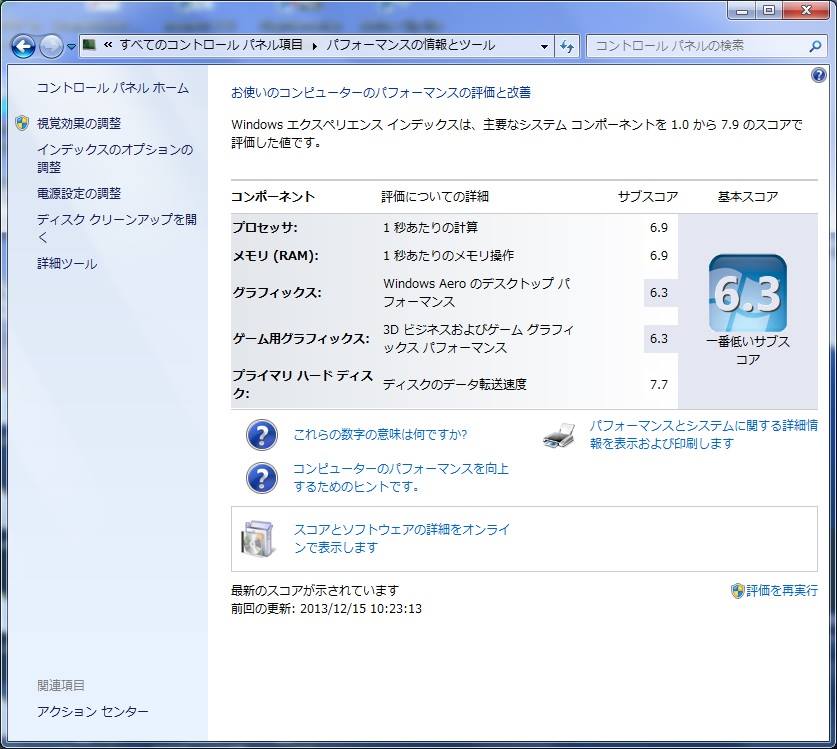The height and width of the screenshot is (749, 837).
Task: Open これらの数字の意味は何ですか? link
Action: click(x=380, y=435)
